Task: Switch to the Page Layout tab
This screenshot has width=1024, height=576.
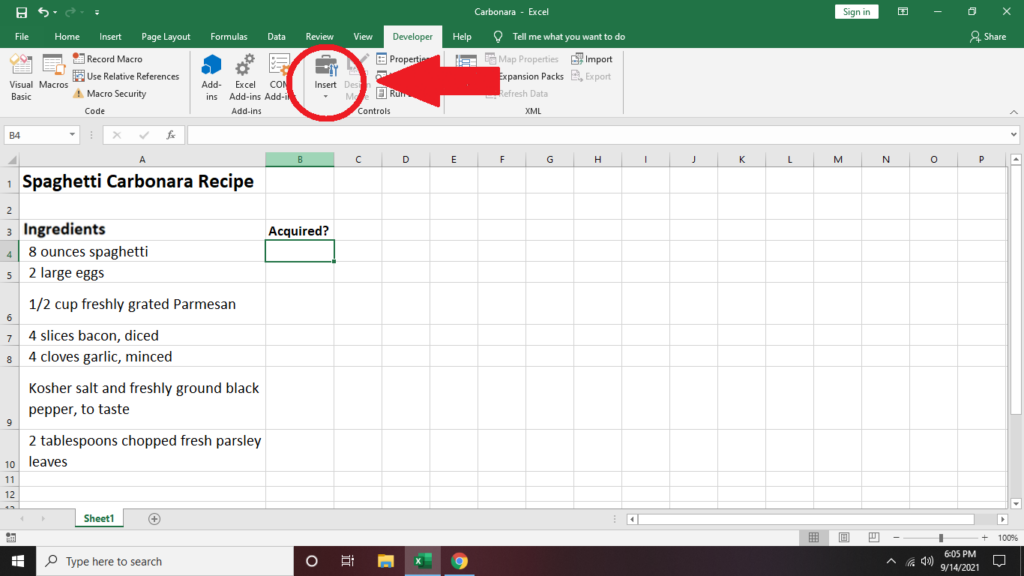Action: [x=165, y=37]
